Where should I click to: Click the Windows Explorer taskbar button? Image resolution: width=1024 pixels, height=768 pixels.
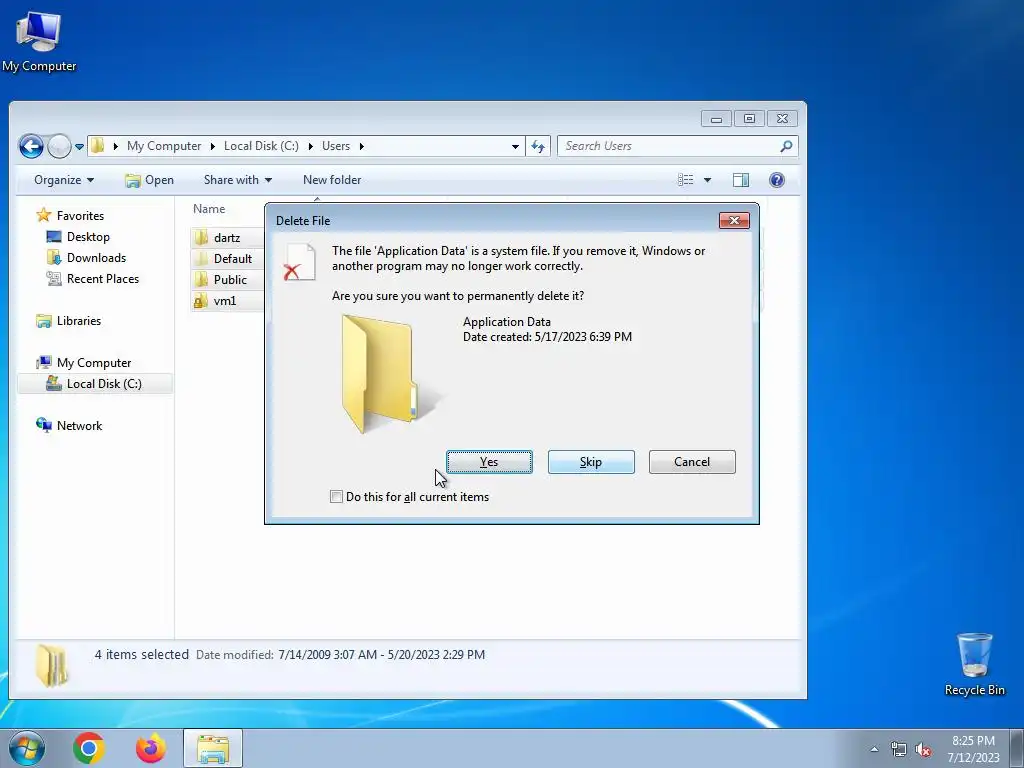click(213, 748)
